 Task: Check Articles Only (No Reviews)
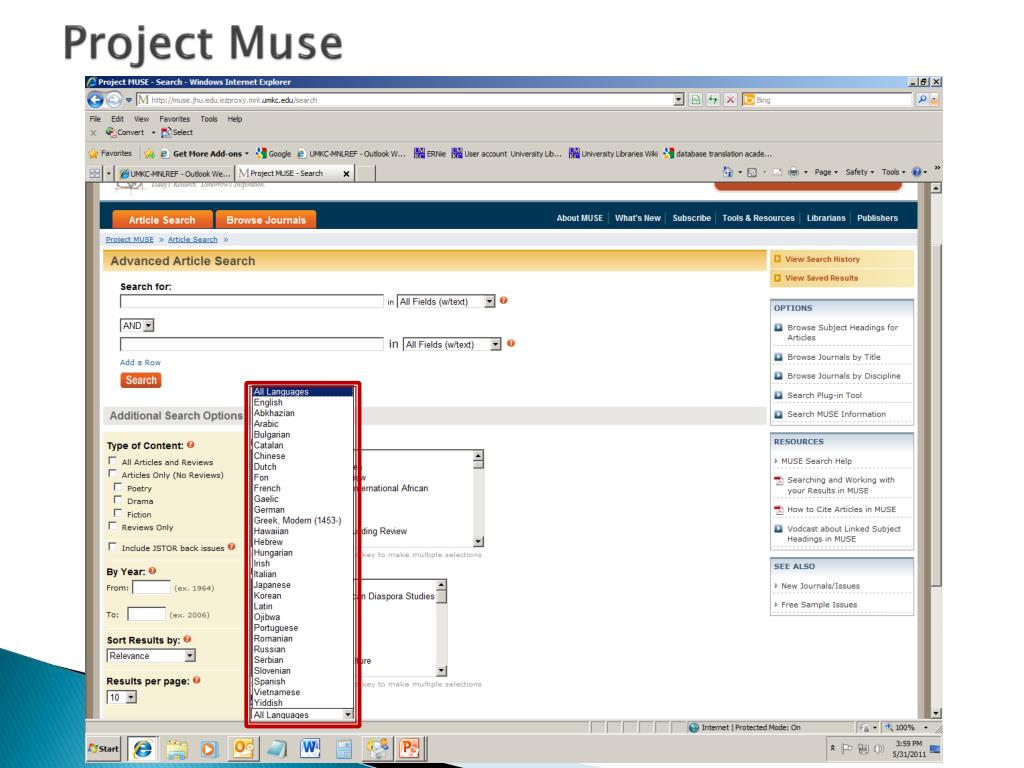(x=112, y=474)
